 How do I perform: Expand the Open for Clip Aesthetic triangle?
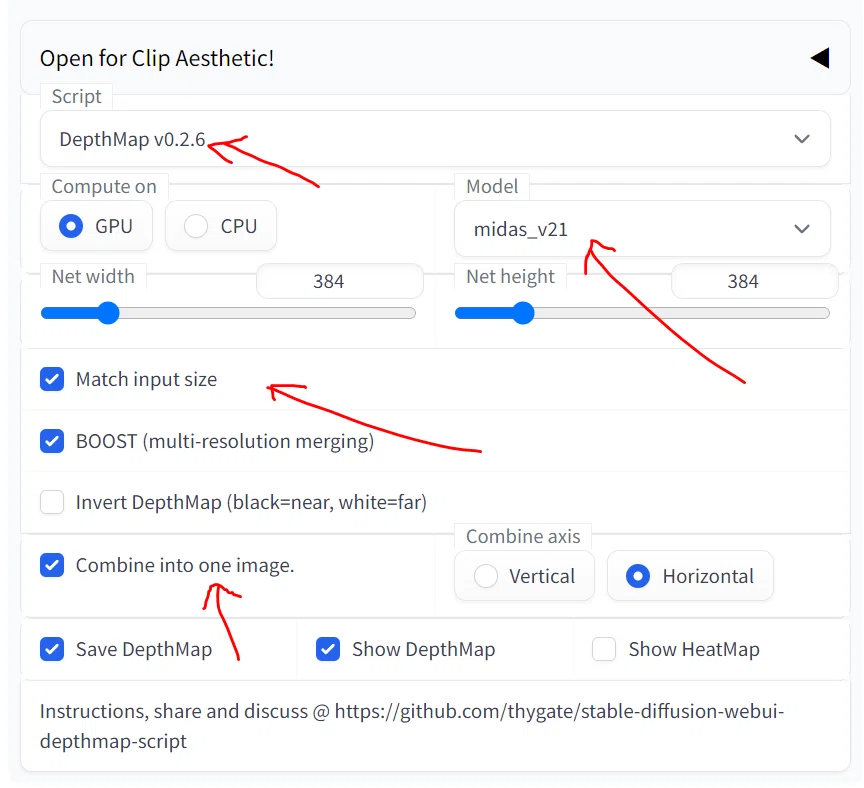pyautogui.click(x=820, y=58)
